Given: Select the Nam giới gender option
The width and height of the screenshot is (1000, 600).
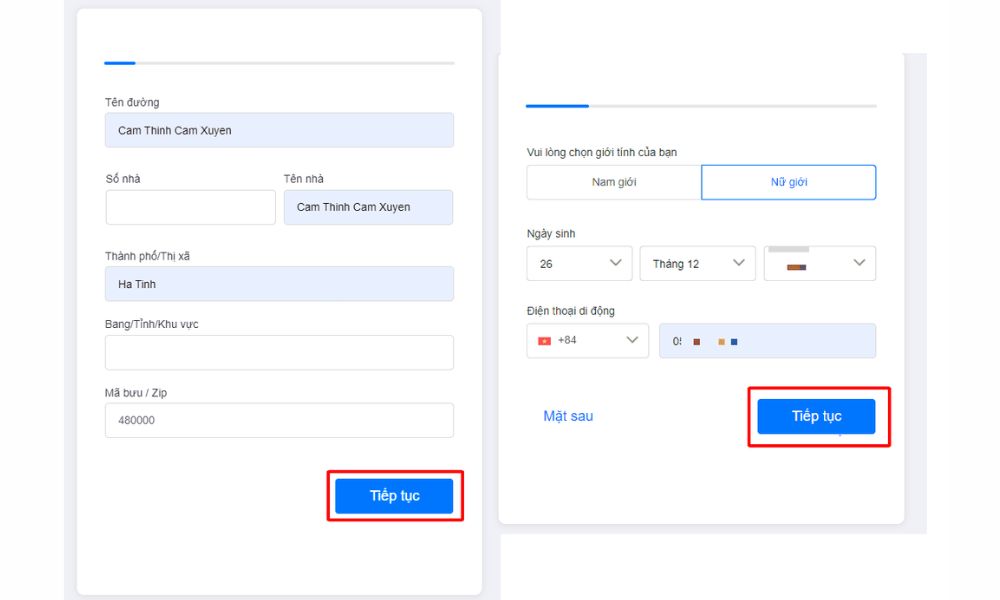Looking at the screenshot, I should 614,182.
